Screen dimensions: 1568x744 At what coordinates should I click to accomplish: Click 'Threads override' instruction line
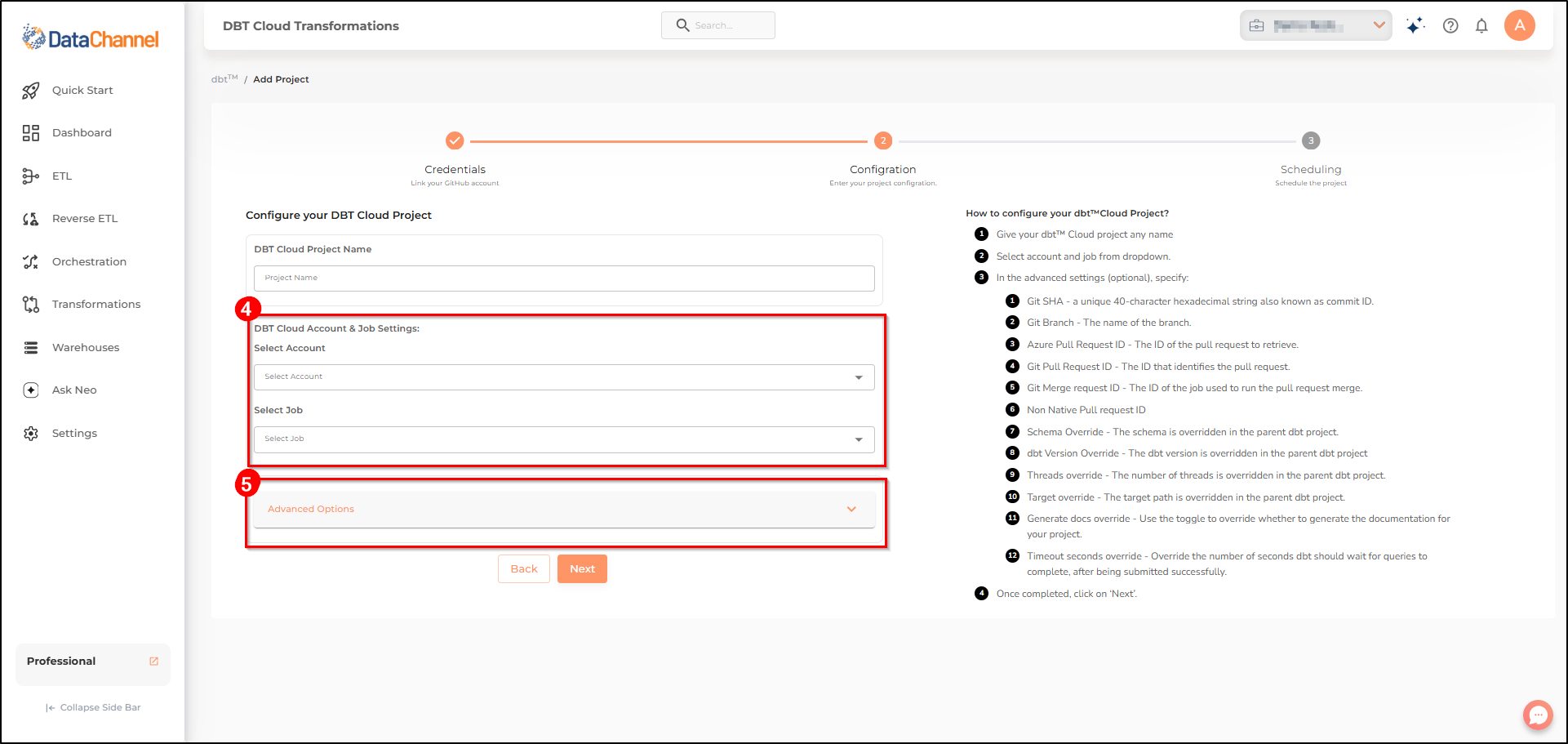[x=1206, y=475]
